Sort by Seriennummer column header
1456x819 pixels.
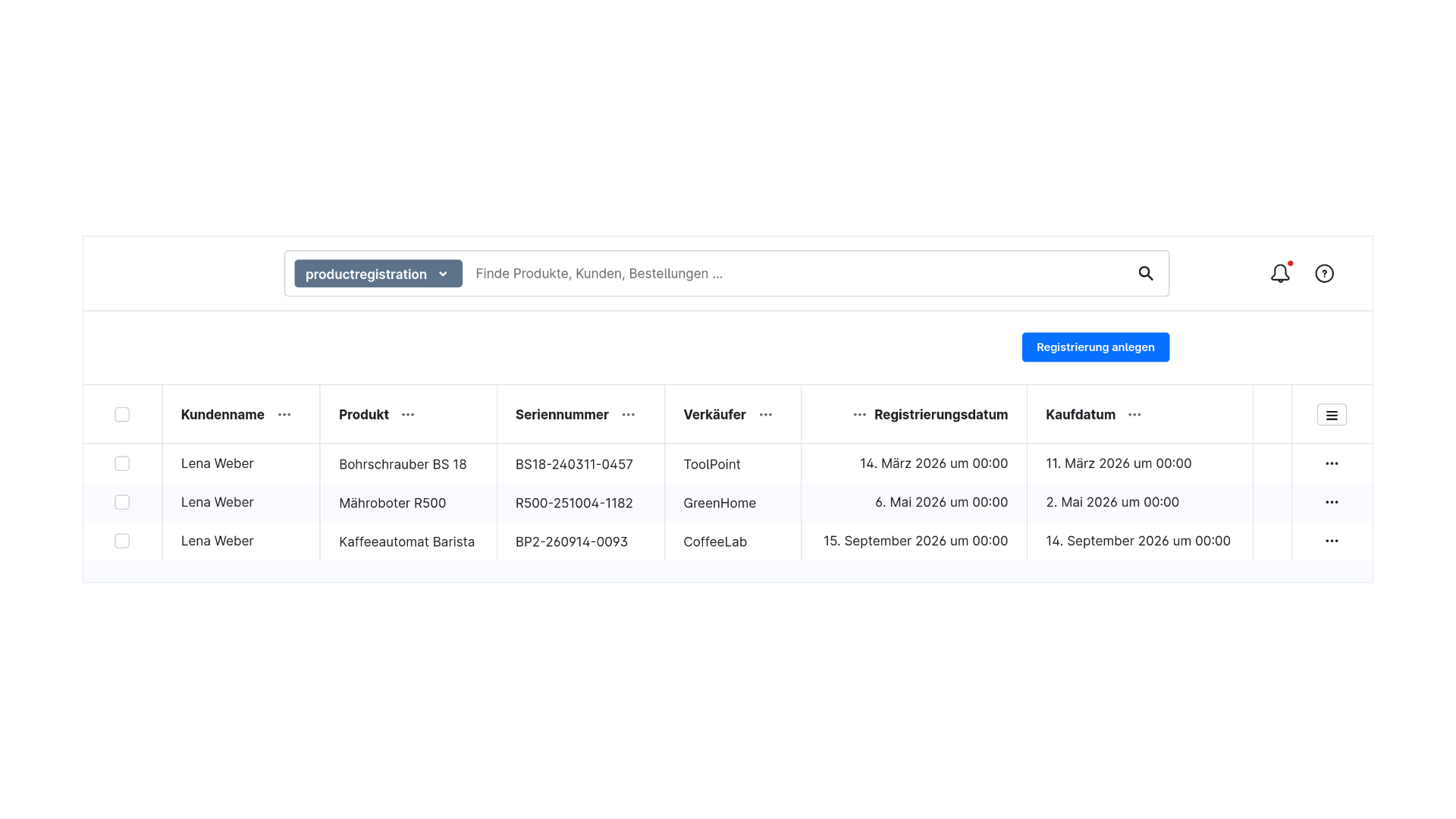point(562,415)
